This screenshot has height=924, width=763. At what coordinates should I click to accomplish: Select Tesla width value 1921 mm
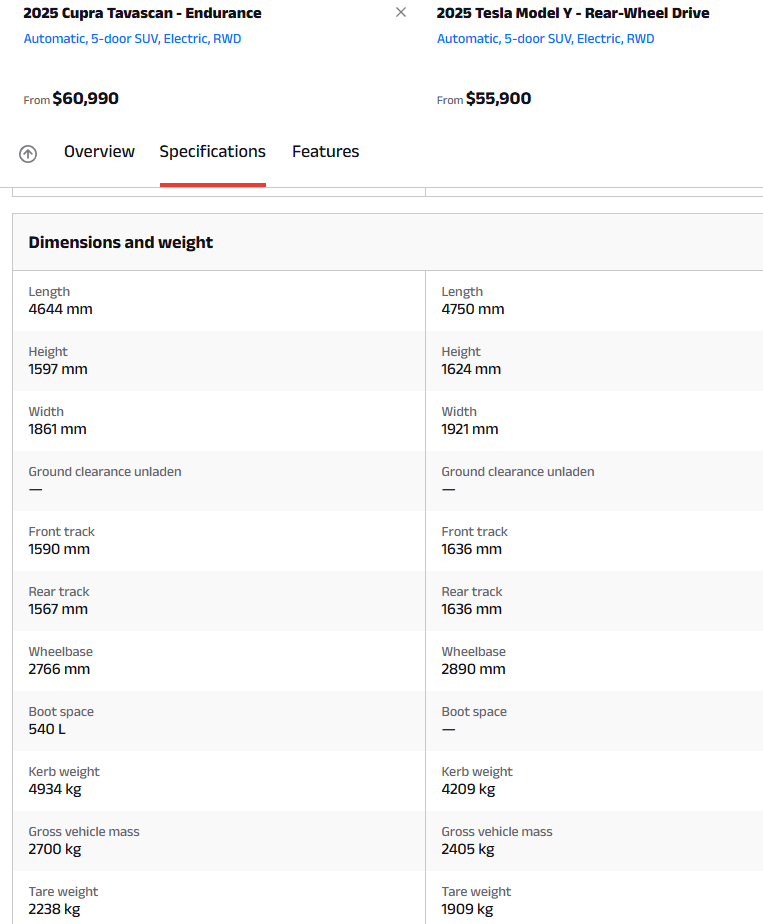470,430
